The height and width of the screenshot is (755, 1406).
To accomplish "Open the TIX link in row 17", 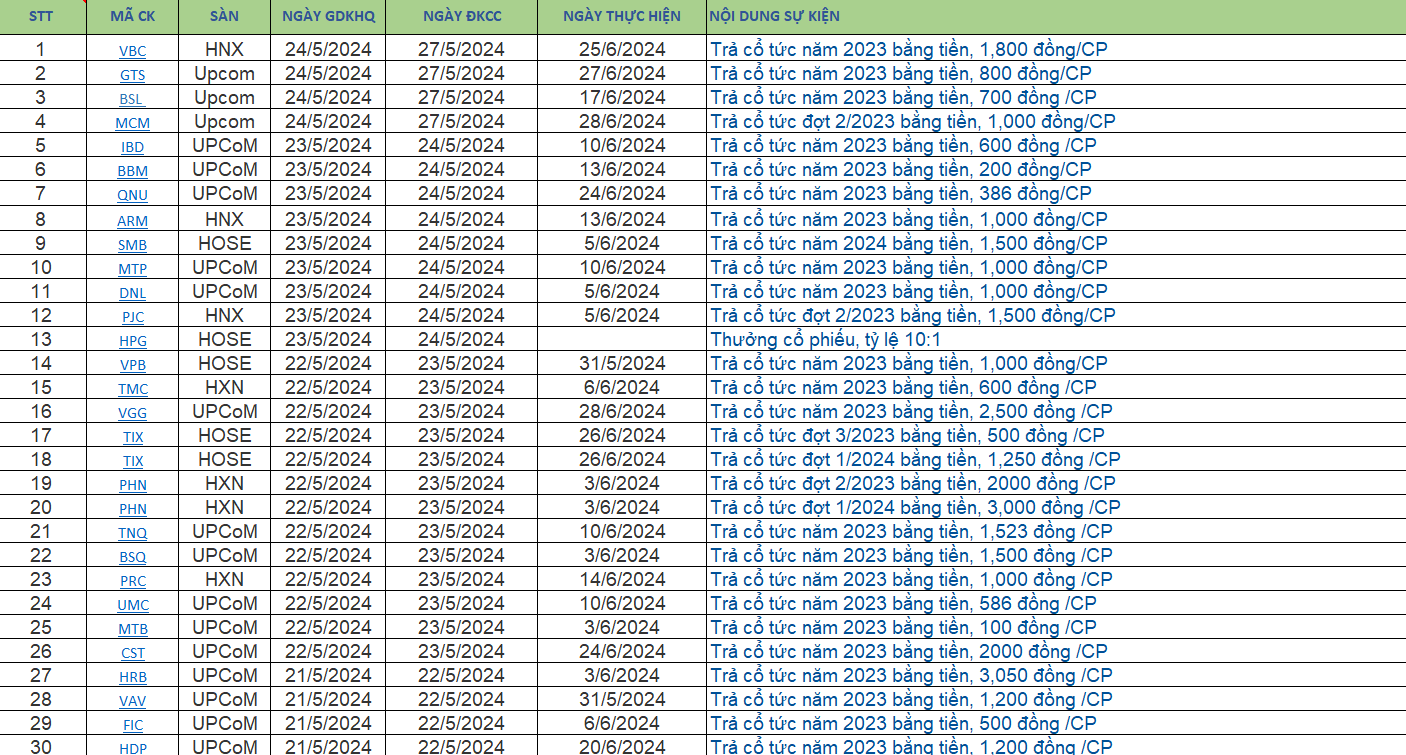I will [x=132, y=437].
